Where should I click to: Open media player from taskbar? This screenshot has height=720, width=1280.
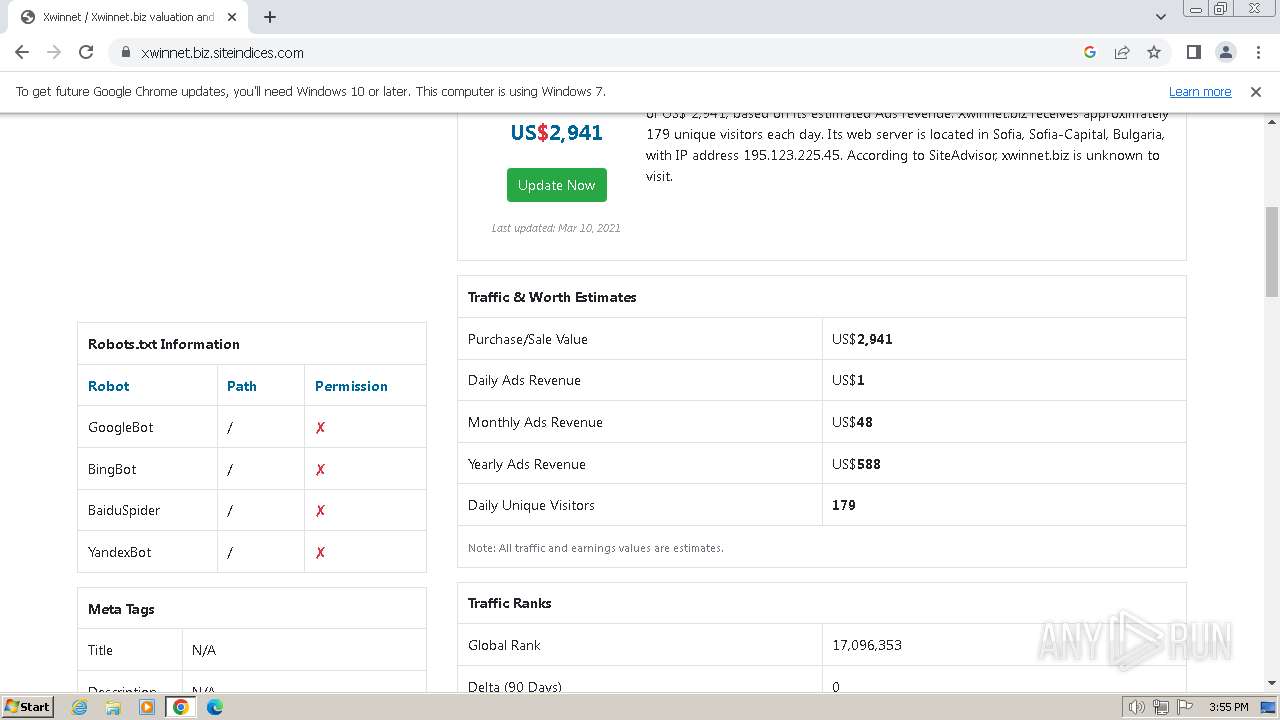pos(147,707)
